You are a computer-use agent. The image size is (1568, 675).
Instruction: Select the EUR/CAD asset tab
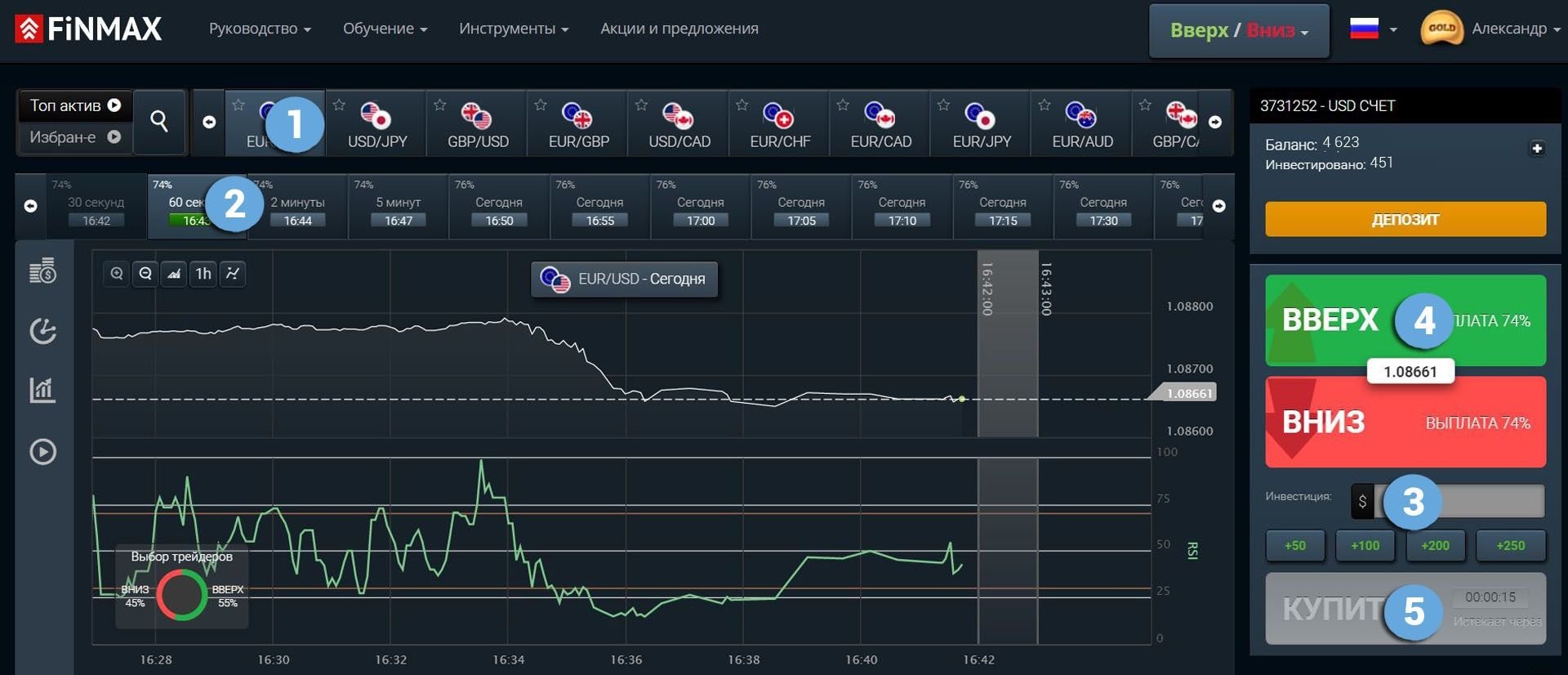coord(880,123)
